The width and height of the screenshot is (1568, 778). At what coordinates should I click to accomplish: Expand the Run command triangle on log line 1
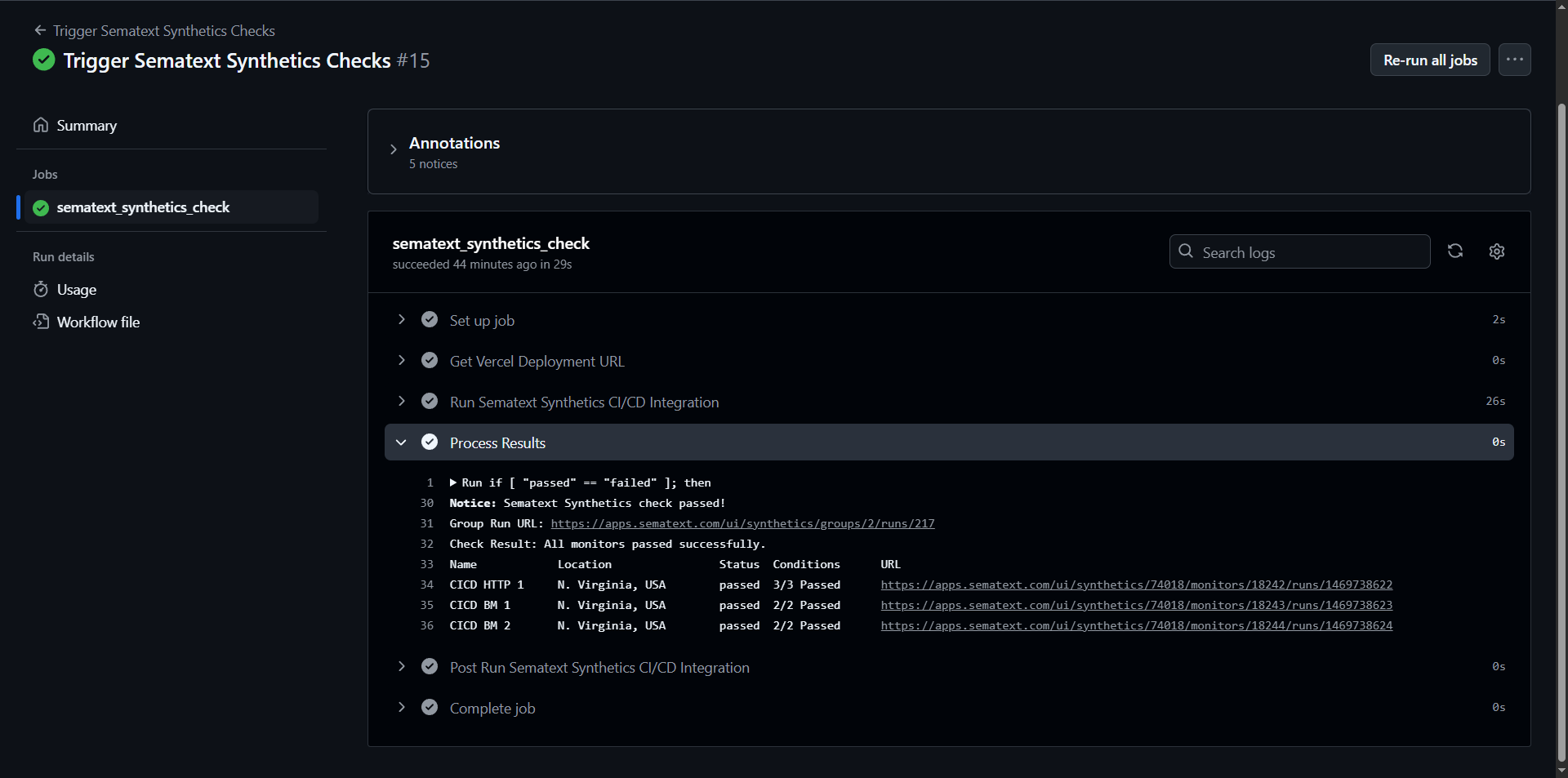pyautogui.click(x=453, y=482)
